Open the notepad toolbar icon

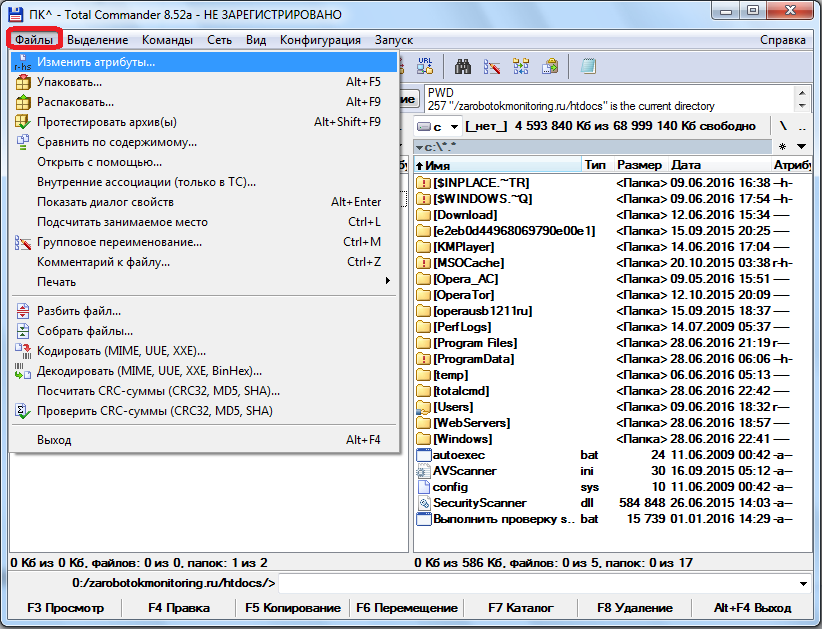[588, 66]
